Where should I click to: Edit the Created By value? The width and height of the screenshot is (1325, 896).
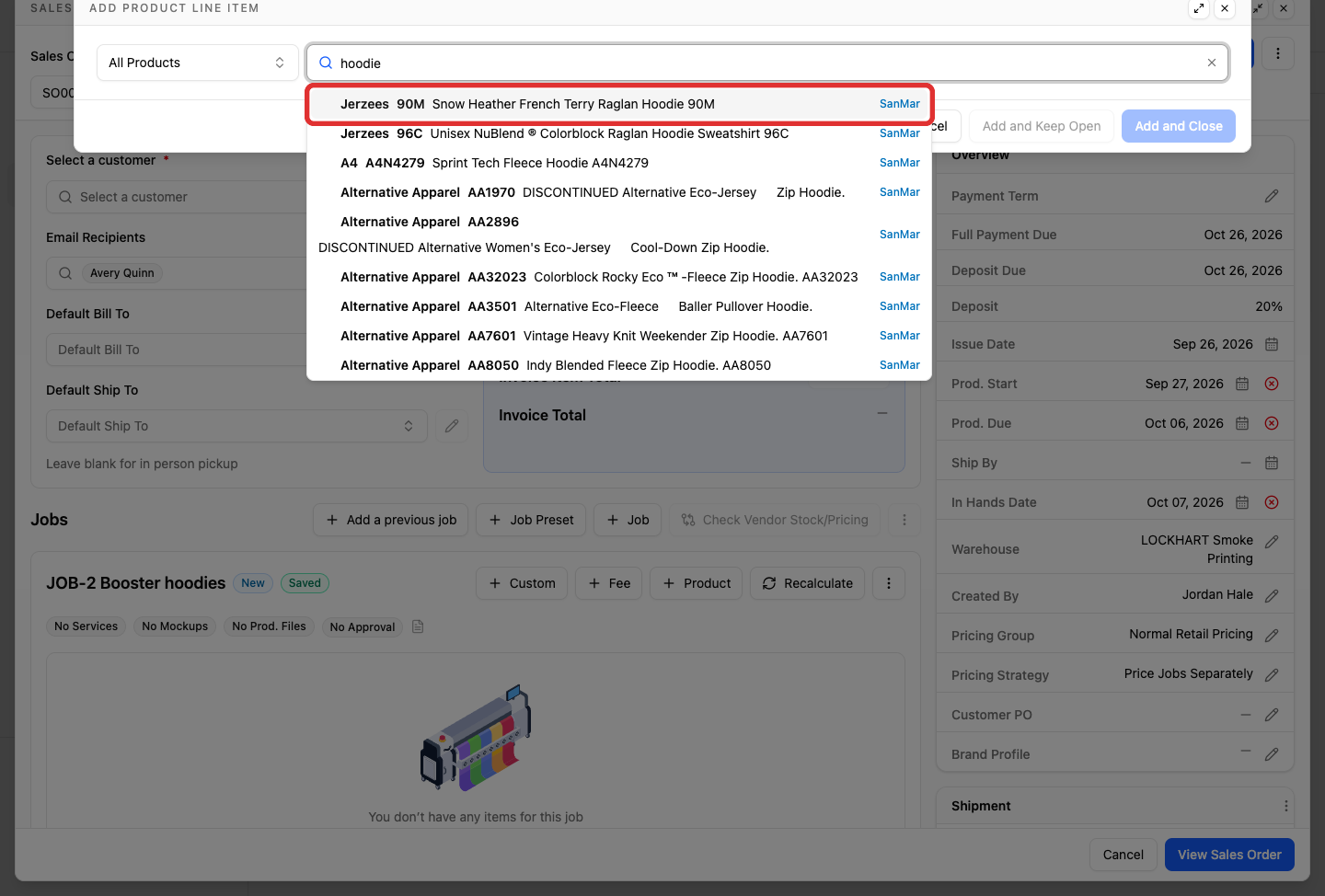point(1272,596)
